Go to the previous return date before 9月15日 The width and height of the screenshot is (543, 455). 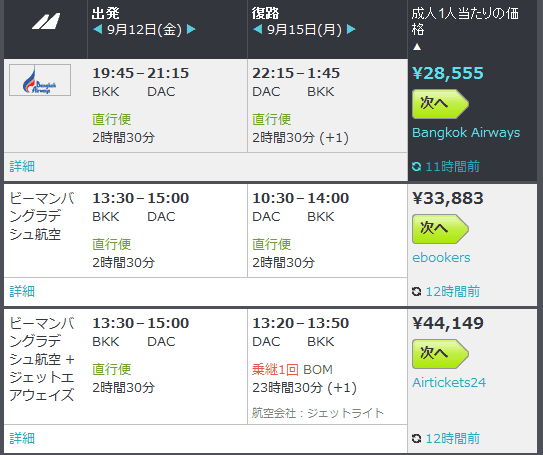257,29
